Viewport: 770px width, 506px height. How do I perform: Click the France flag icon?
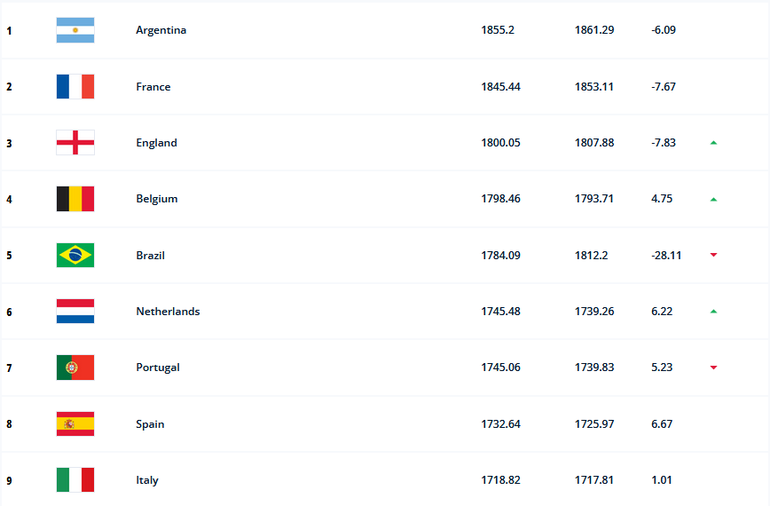click(75, 87)
